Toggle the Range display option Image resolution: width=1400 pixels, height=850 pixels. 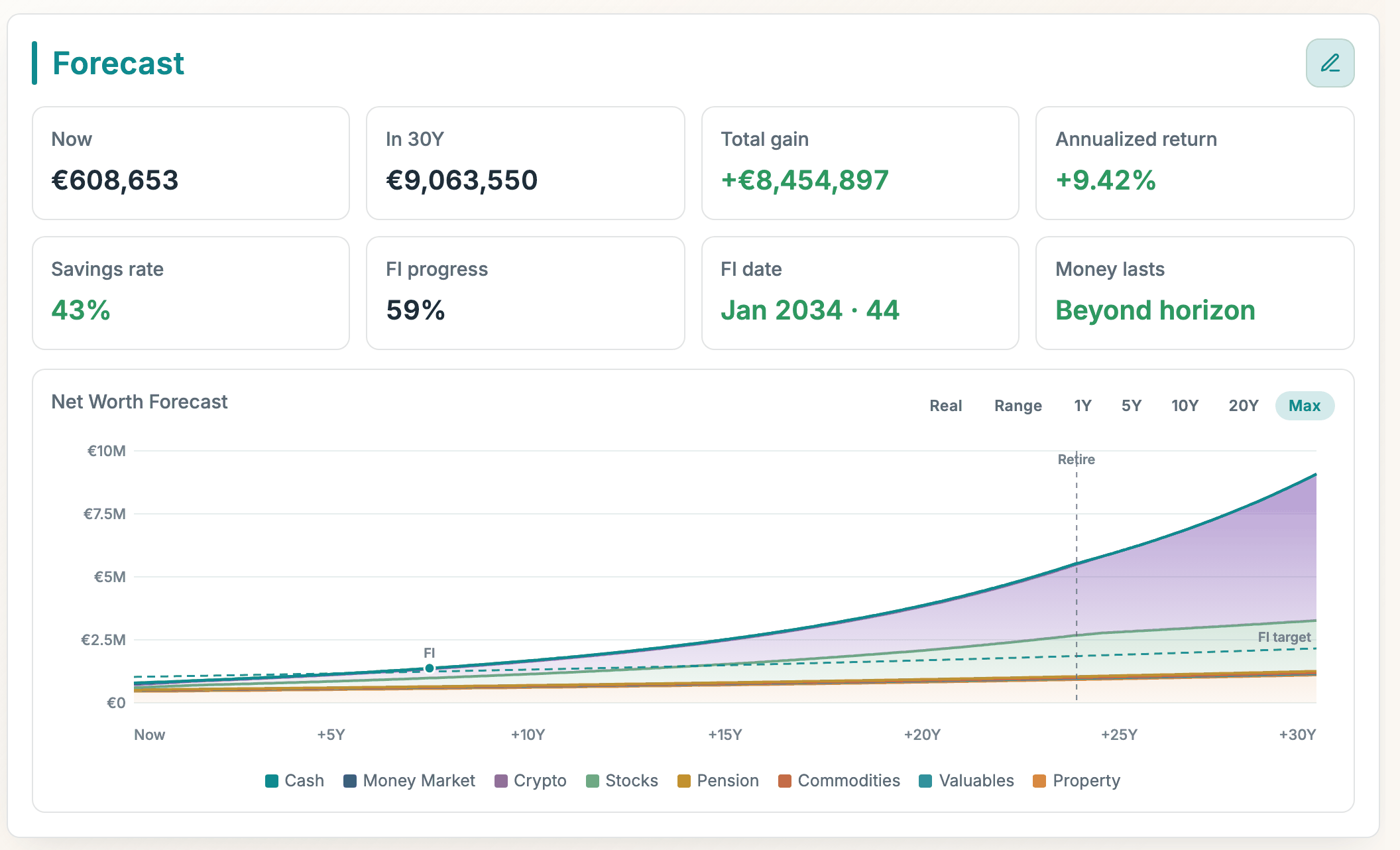click(1018, 406)
